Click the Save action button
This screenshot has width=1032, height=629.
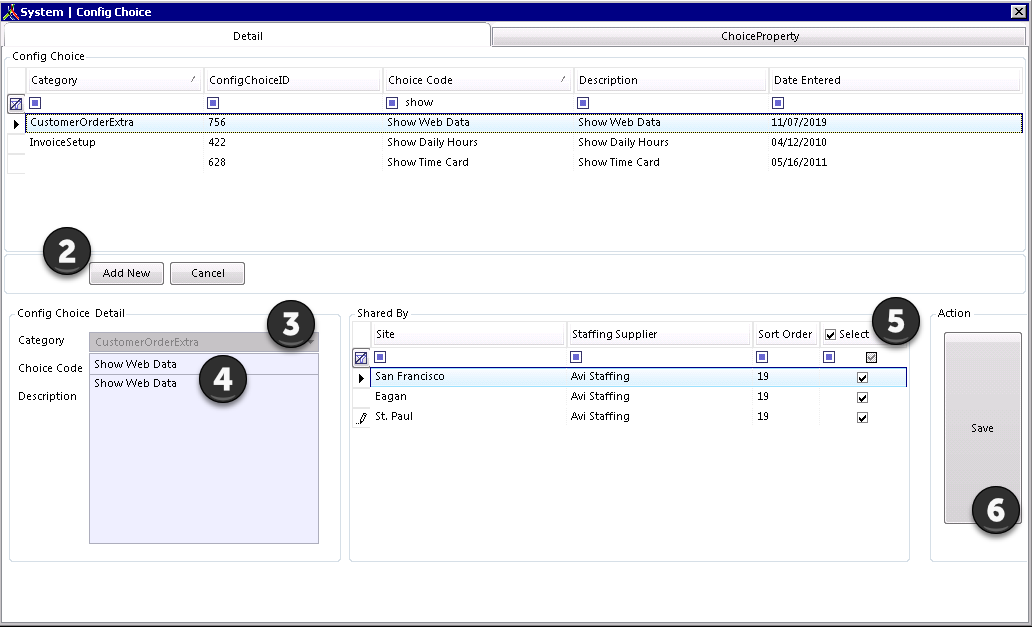[982, 428]
